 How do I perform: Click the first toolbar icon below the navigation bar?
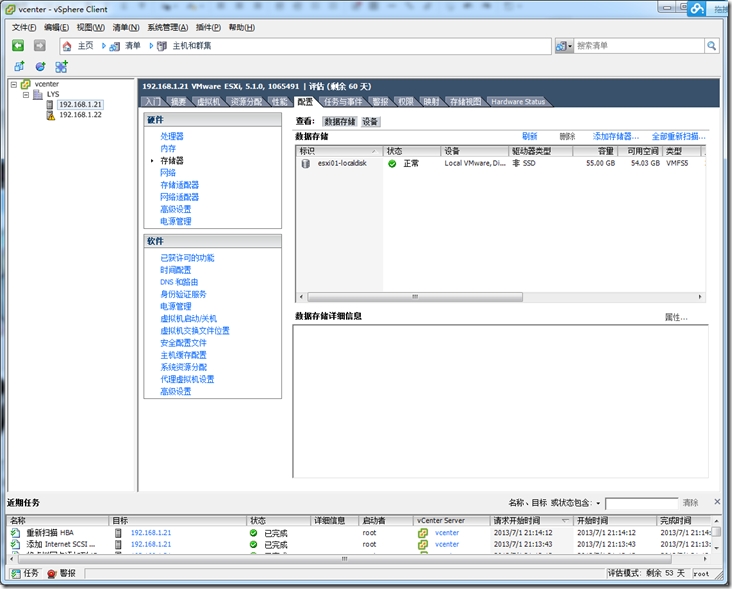[x=19, y=67]
